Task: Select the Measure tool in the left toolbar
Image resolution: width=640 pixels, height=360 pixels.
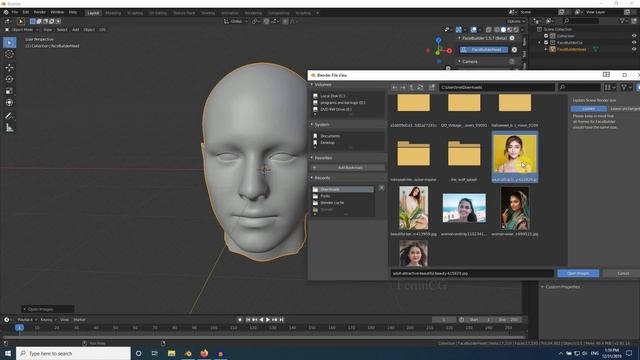Action: click(9, 128)
